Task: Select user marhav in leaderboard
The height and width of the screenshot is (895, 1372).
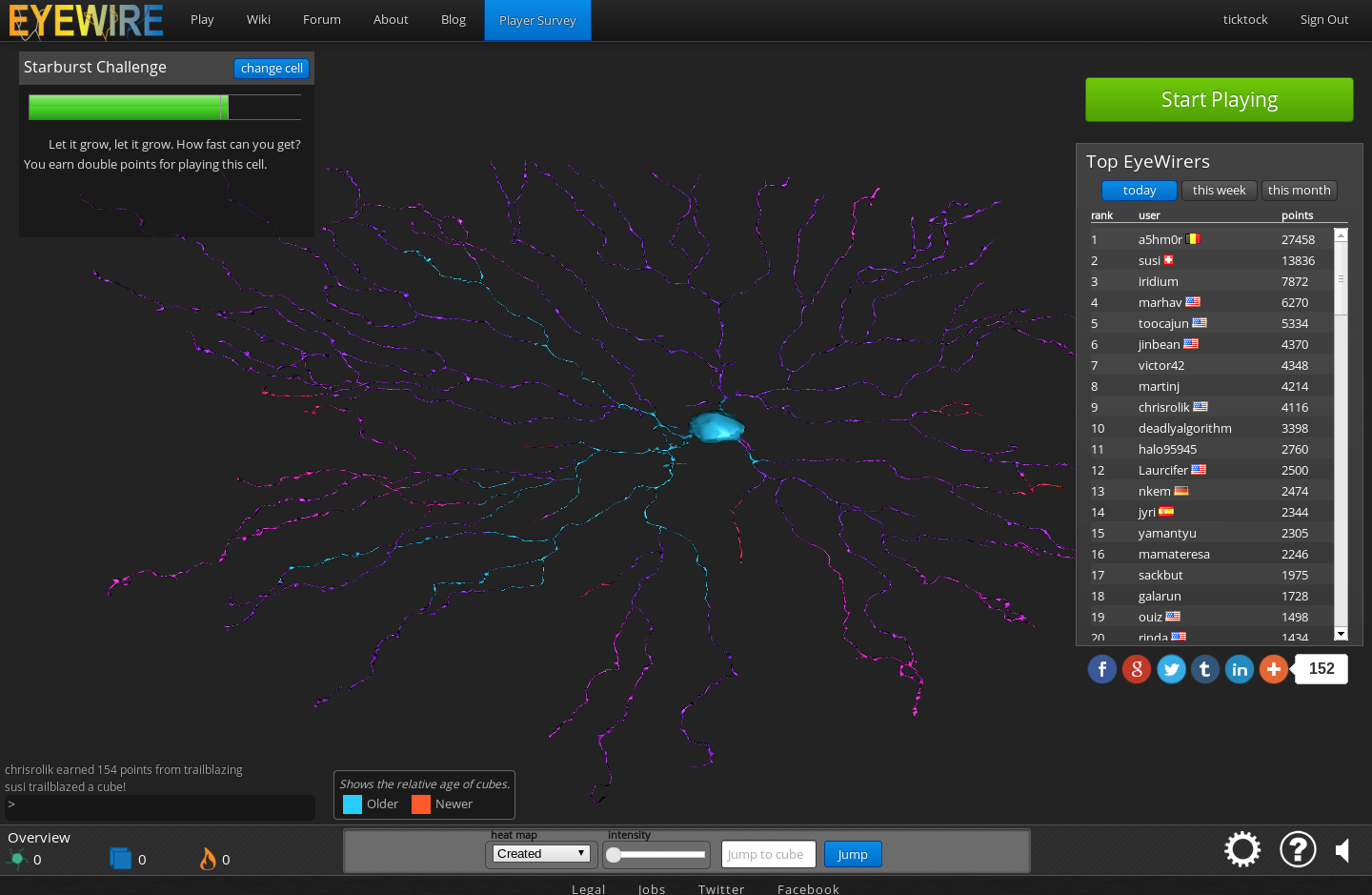Action: point(1160,303)
